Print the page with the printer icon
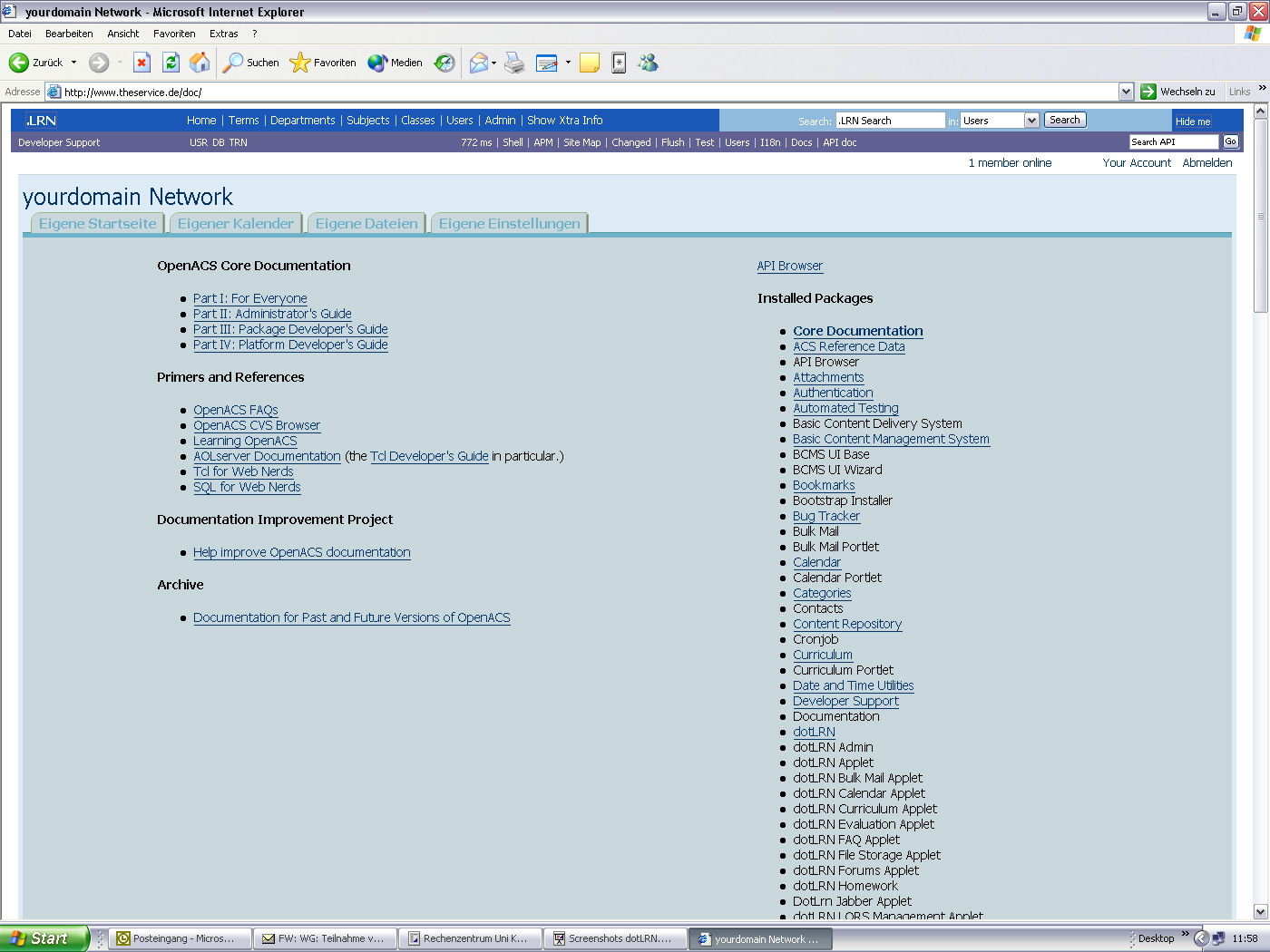 [x=514, y=63]
